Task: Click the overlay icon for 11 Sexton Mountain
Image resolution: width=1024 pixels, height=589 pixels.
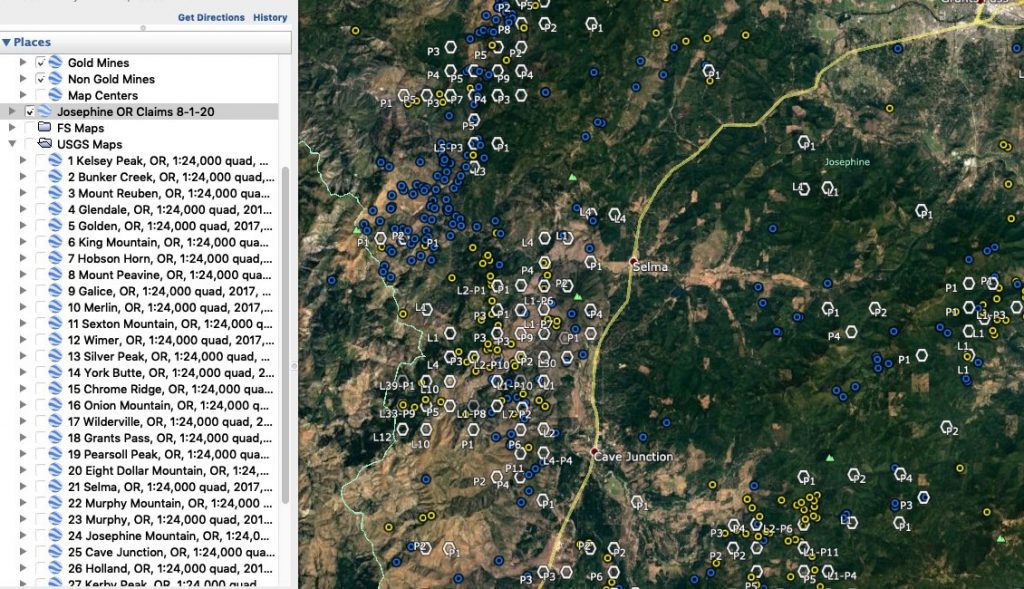Action: [56, 324]
